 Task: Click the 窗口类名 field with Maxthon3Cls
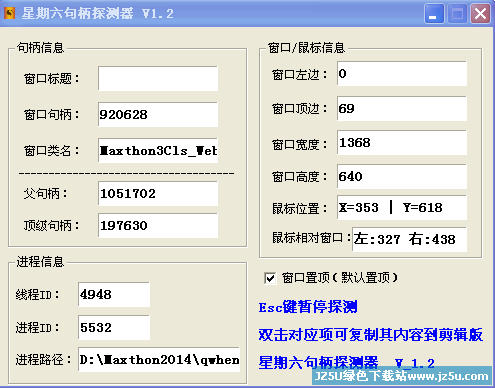[x=158, y=150]
